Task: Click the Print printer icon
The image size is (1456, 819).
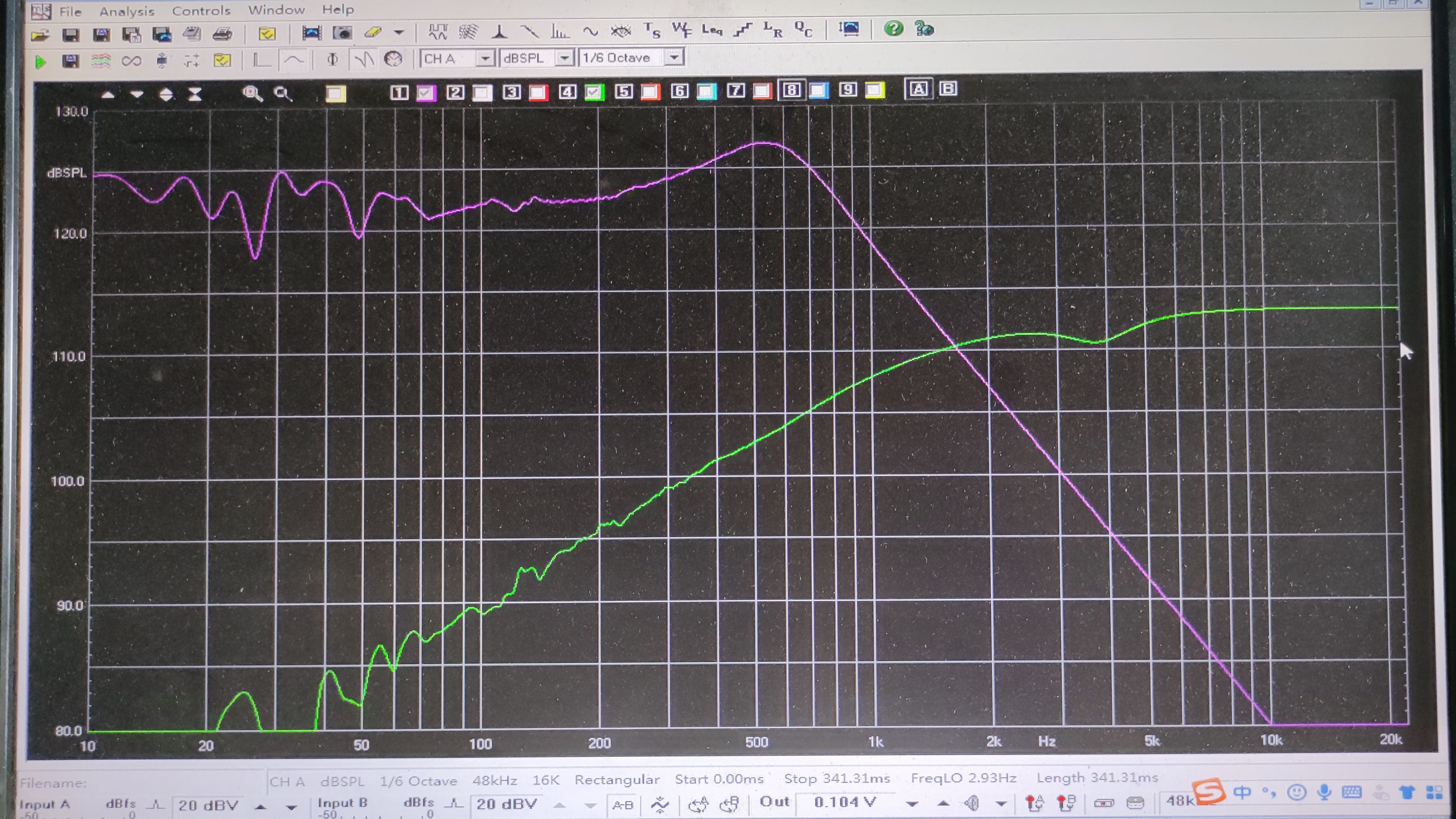Action: pyautogui.click(x=222, y=35)
